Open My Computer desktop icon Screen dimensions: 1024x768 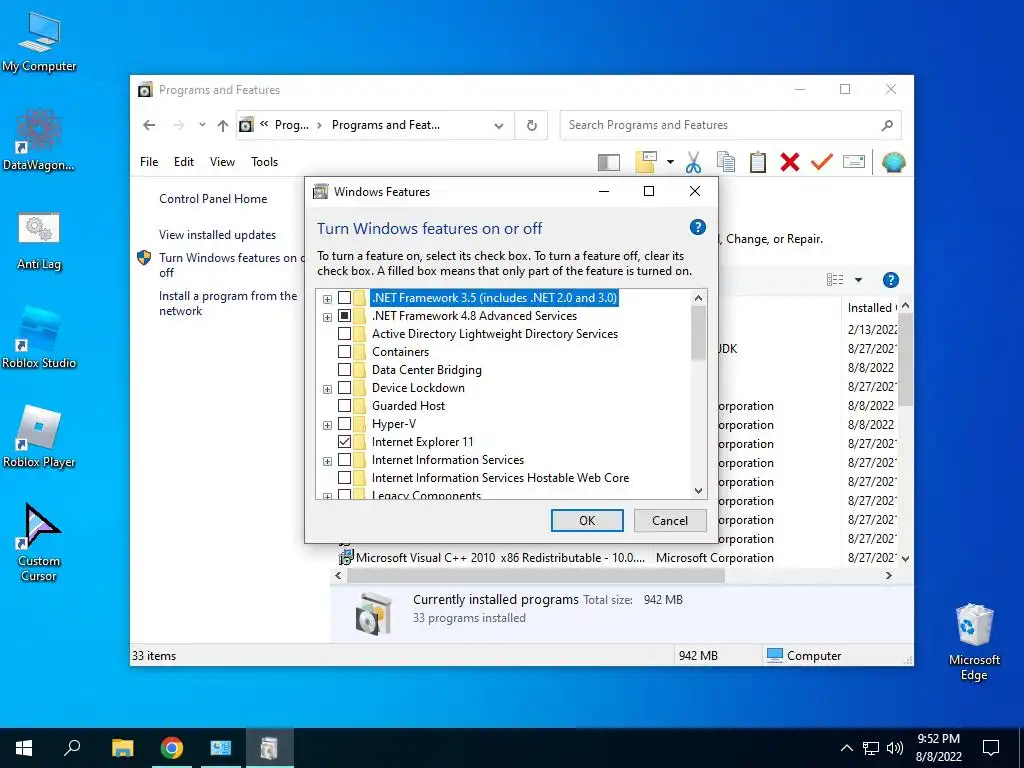[x=39, y=42]
